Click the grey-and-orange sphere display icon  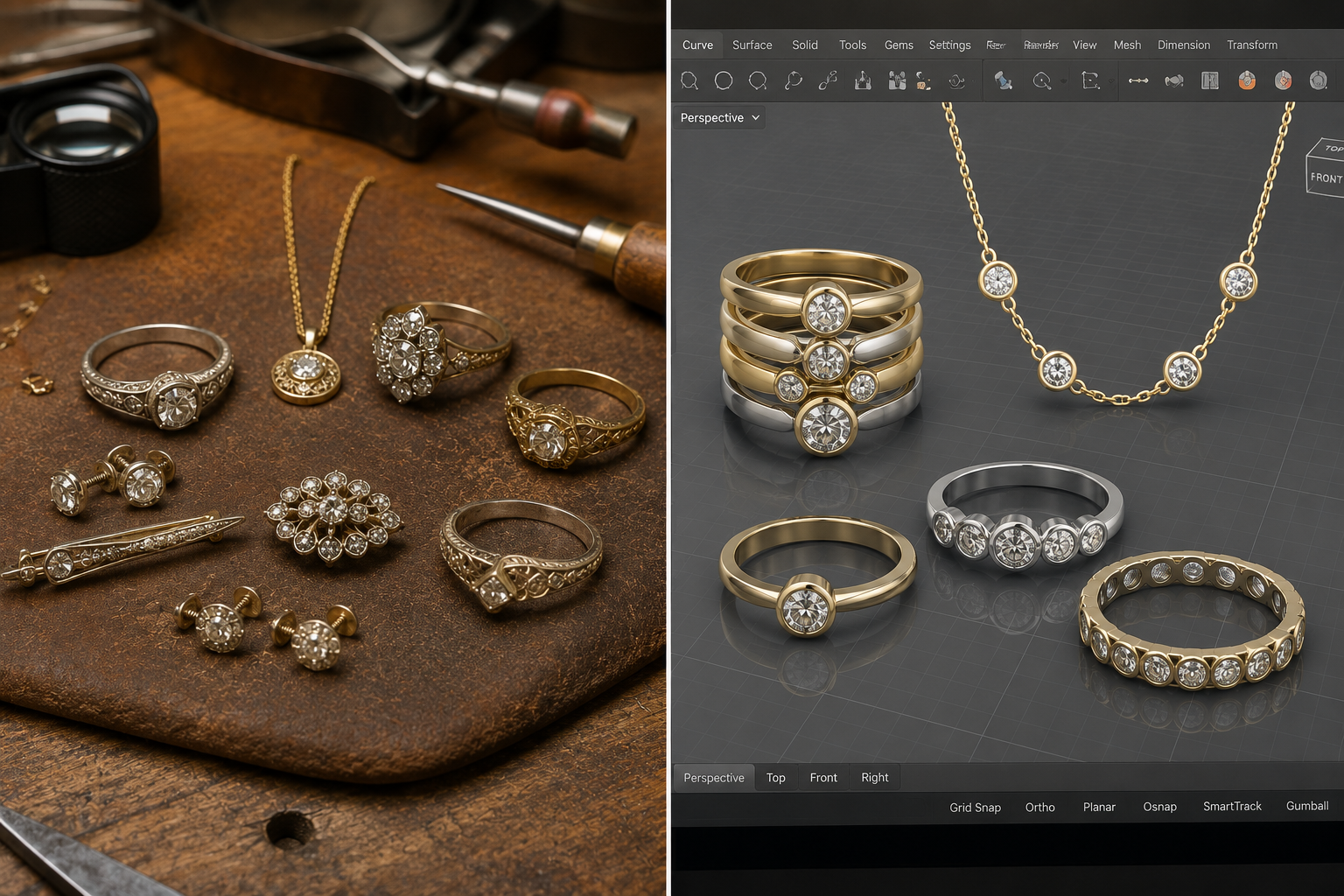[1283, 80]
